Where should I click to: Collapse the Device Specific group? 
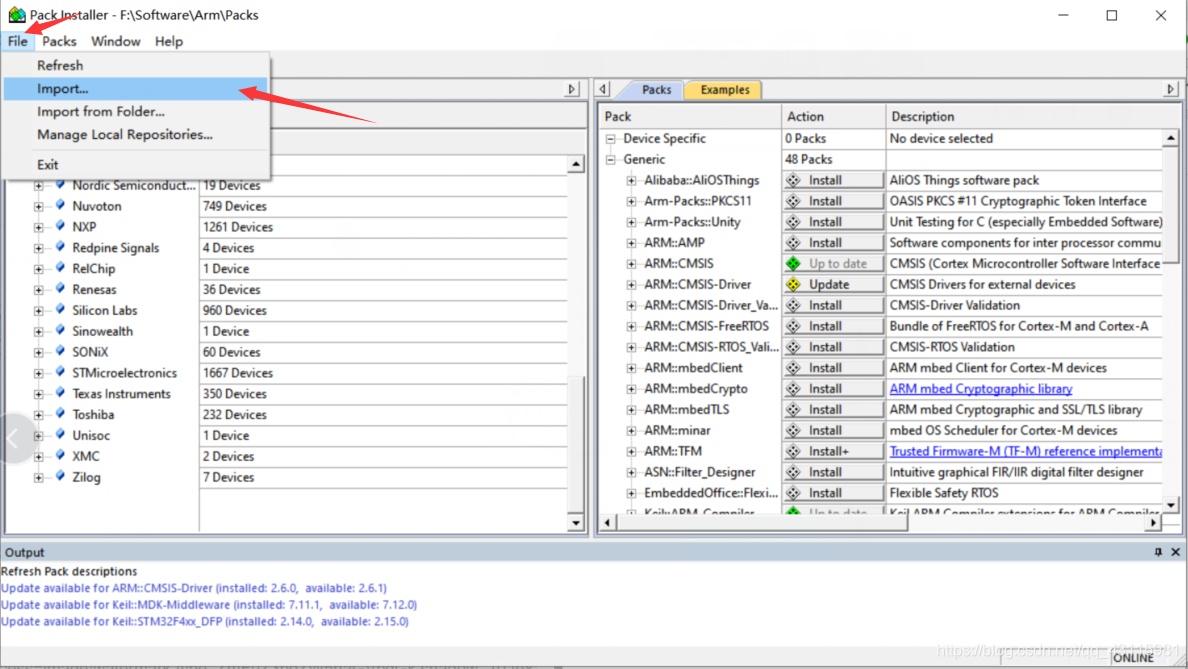click(x=611, y=139)
